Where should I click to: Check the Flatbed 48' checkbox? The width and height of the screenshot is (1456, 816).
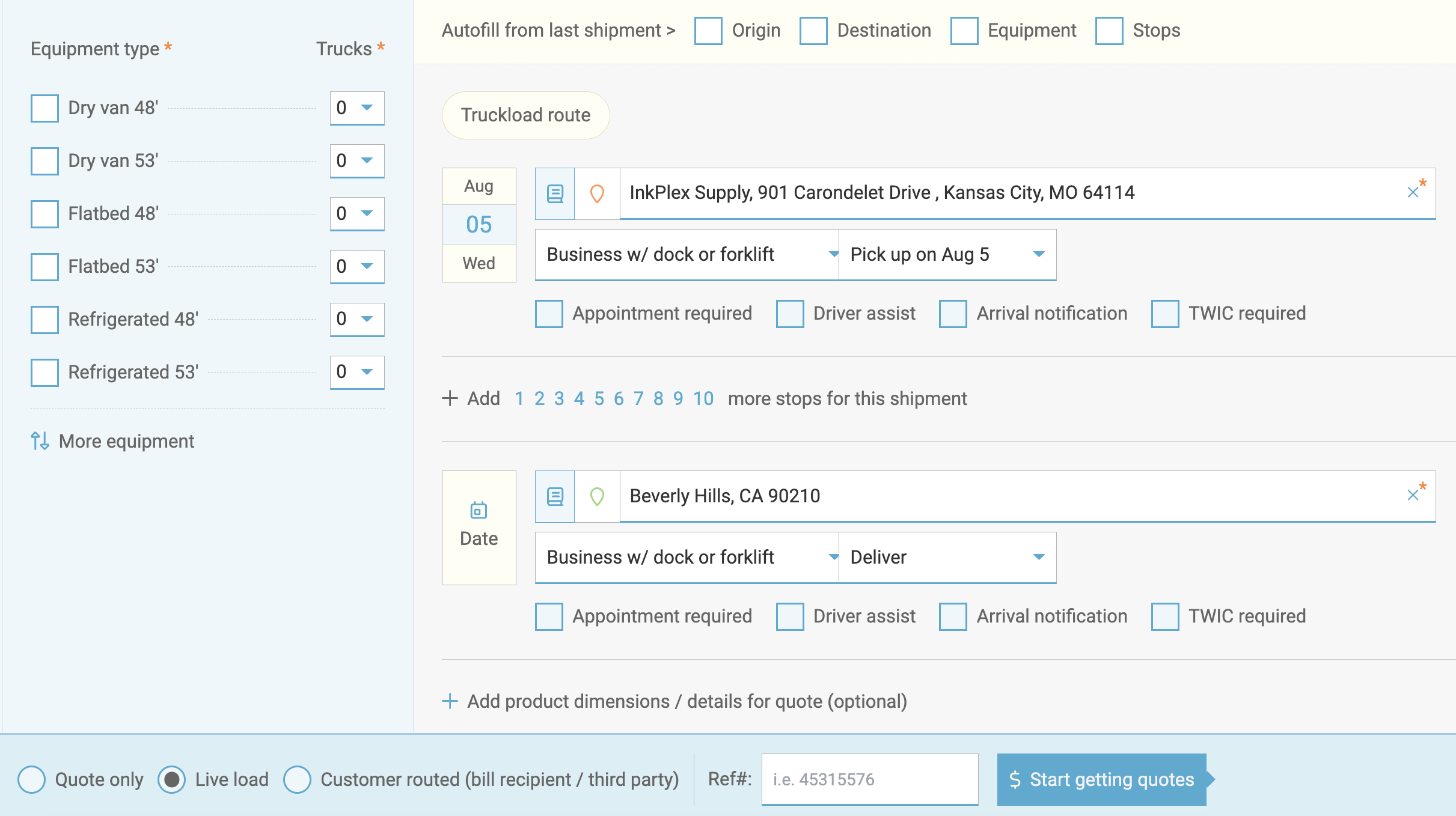tap(44, 214)
